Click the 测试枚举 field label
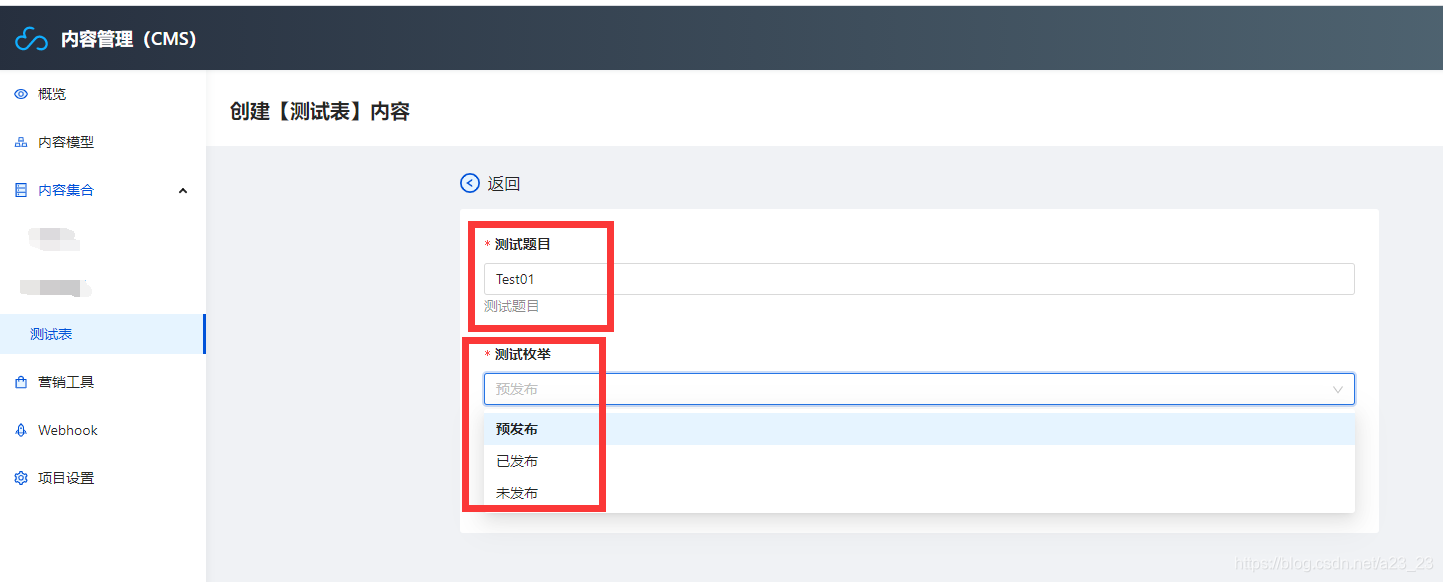Screen dimensions: 1443x582 (522, 354)
